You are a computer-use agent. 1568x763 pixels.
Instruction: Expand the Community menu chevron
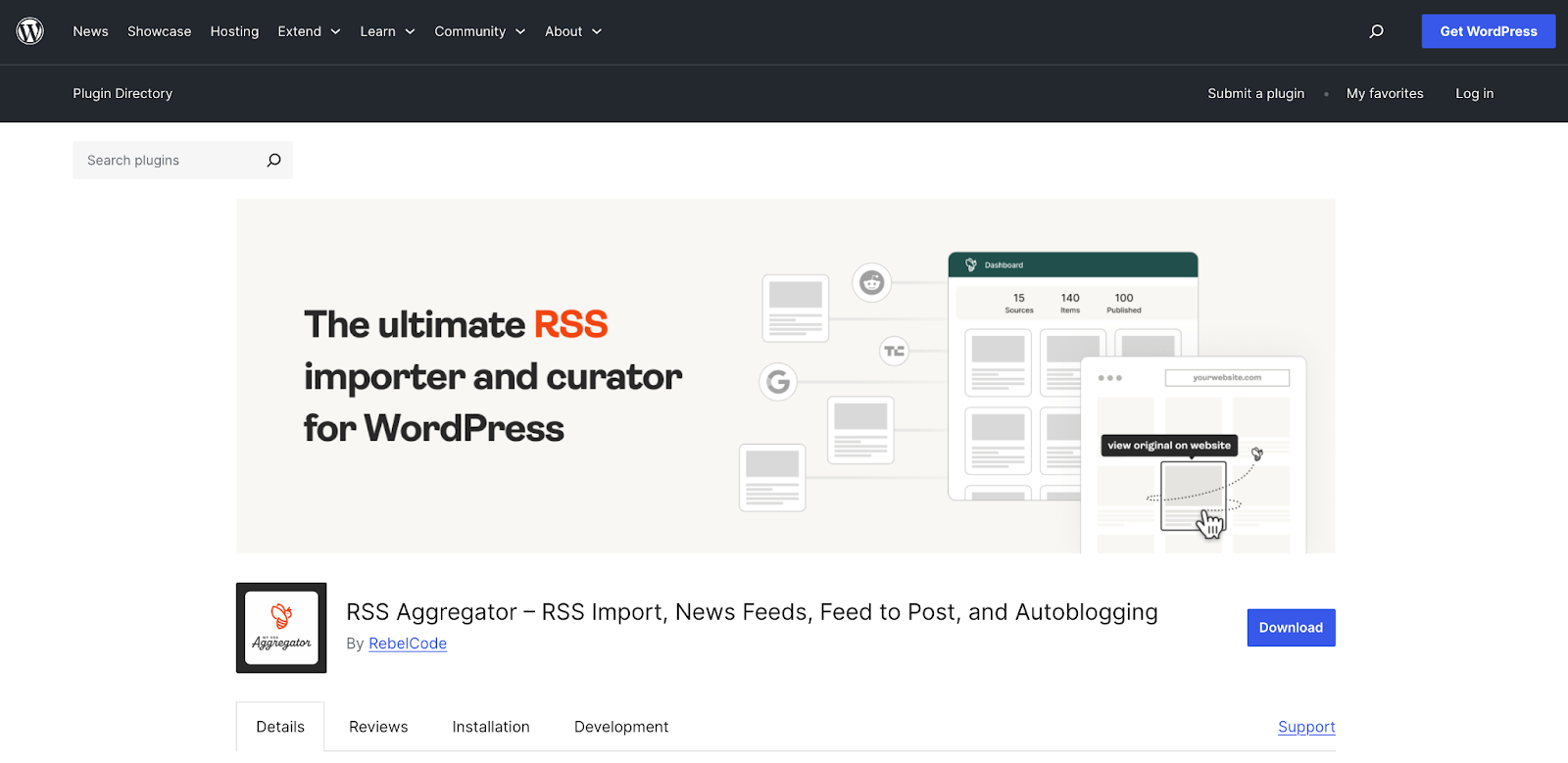(520, 31)
